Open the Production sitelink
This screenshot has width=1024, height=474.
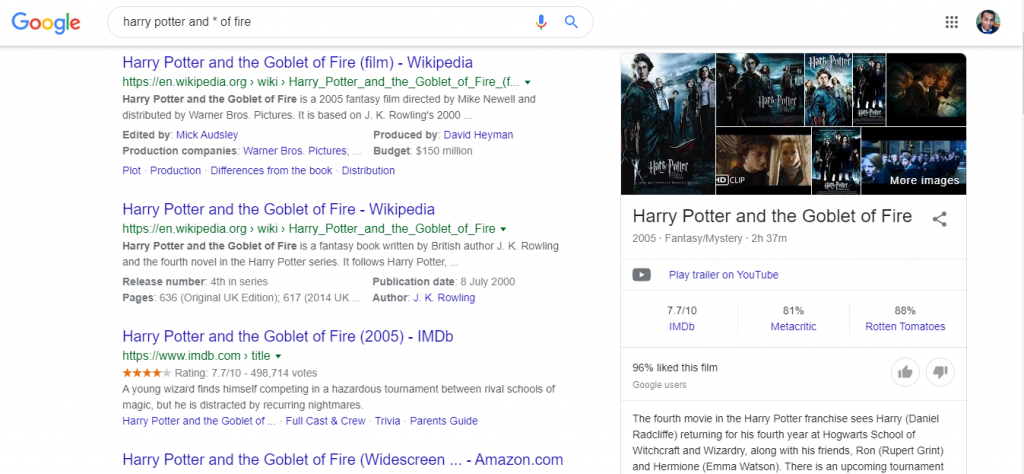point(176,170)
